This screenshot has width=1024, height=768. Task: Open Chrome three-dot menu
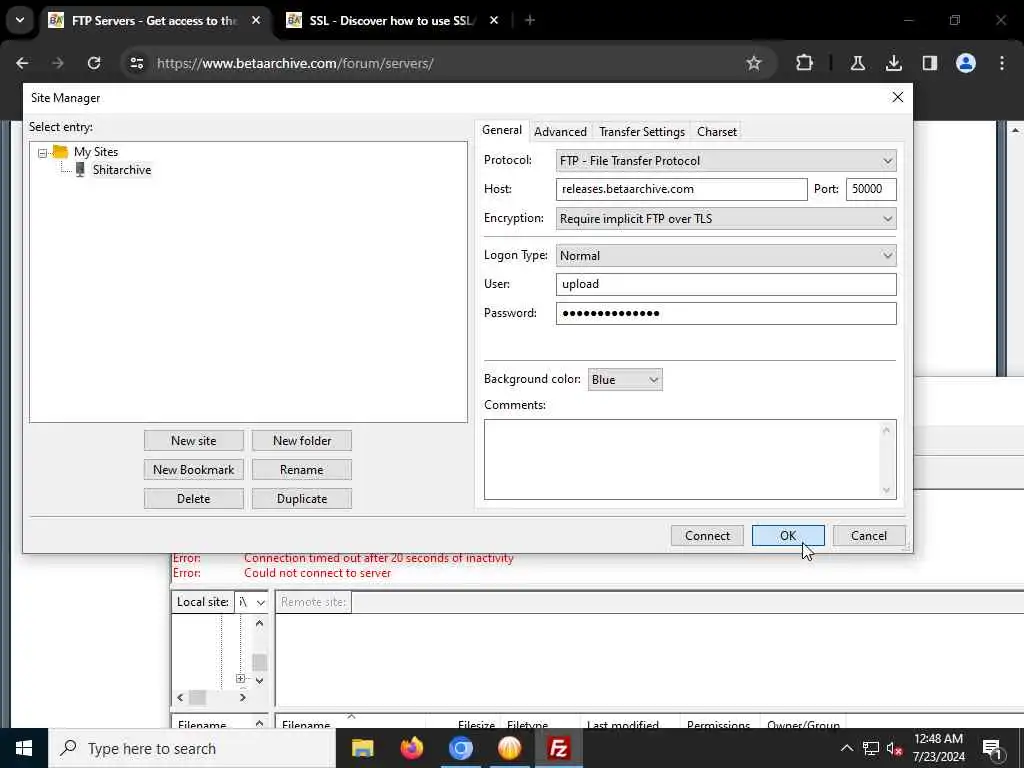[1002, 63]
